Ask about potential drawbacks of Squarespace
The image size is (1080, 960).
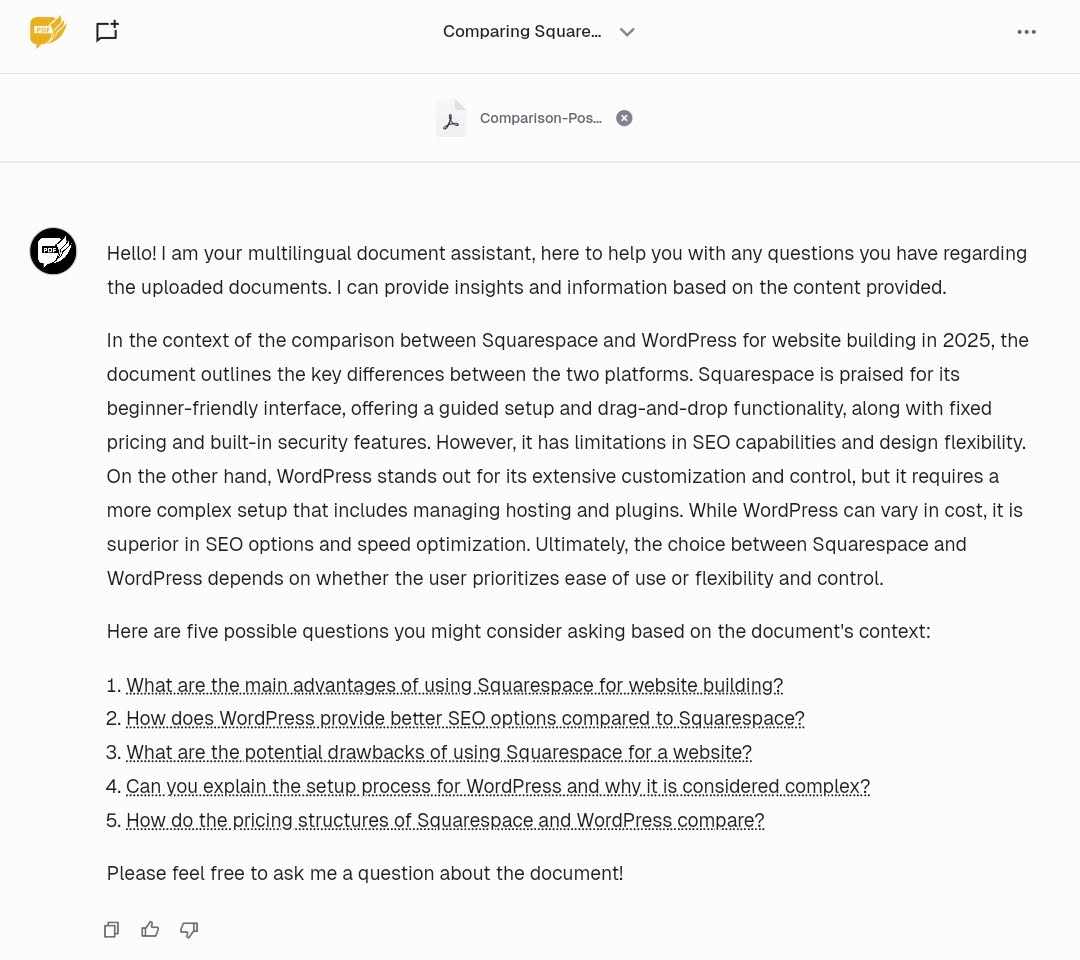pyautogui.click(x=439, y=752)
